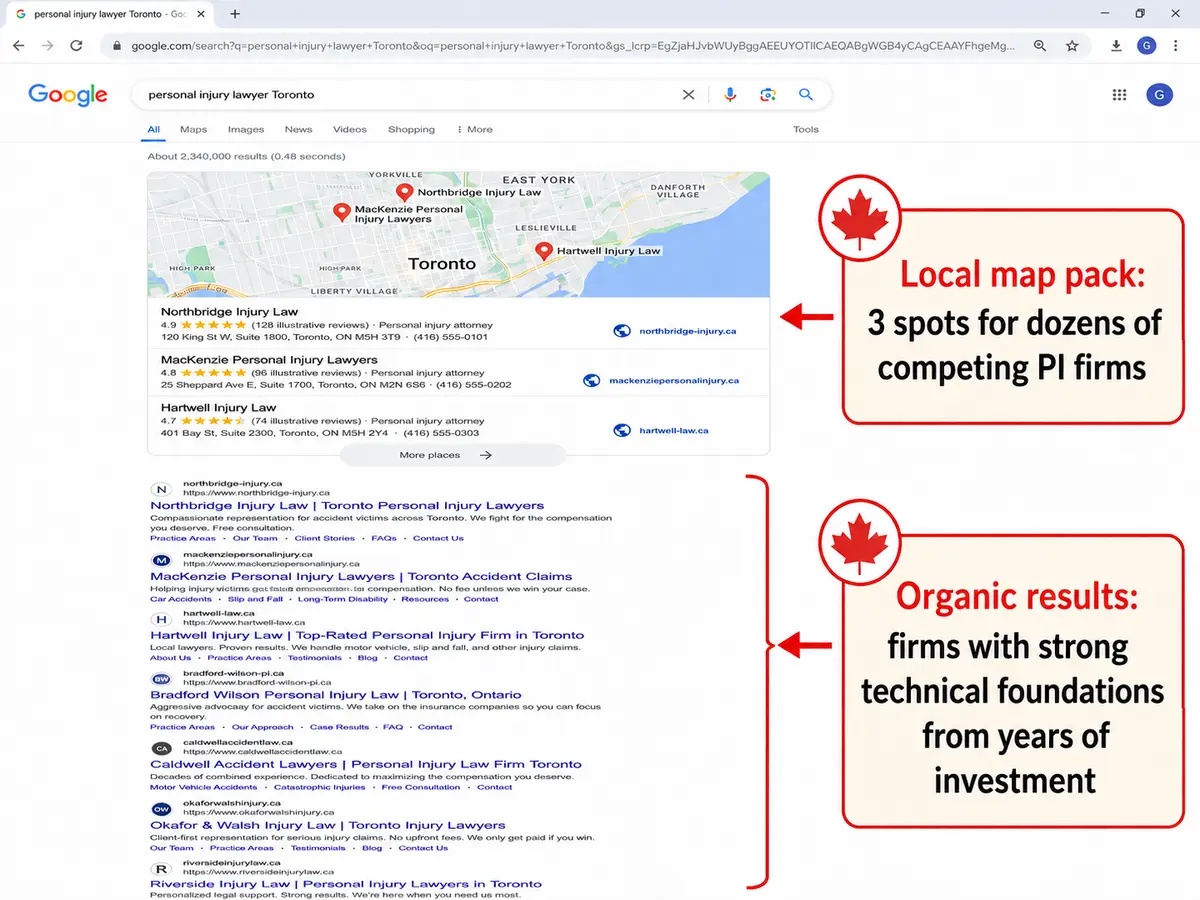Expand the More search filters menu
This screenshot has width=1200, height=900.
(475, 129)
